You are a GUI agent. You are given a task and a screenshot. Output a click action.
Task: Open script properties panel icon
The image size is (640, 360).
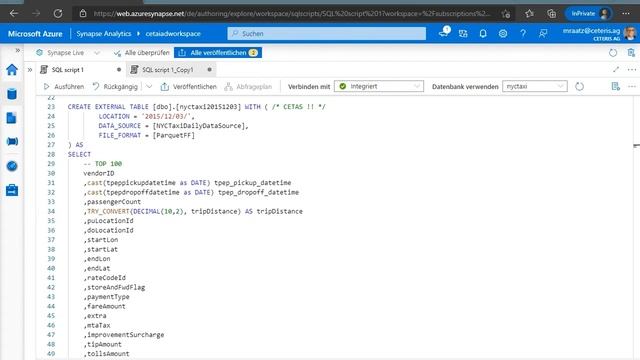click(x=616, y=87)
